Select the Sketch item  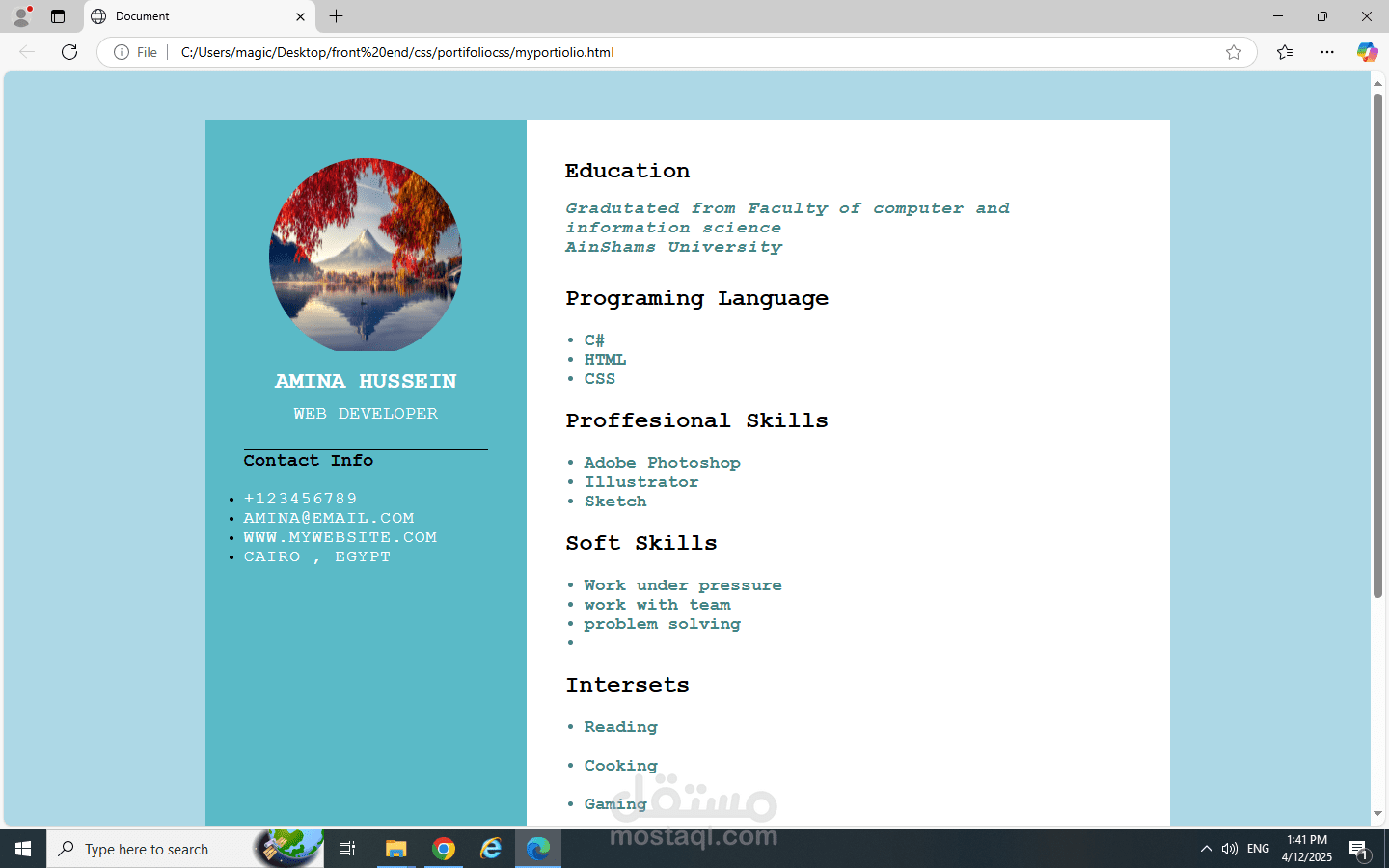(615, 502)
